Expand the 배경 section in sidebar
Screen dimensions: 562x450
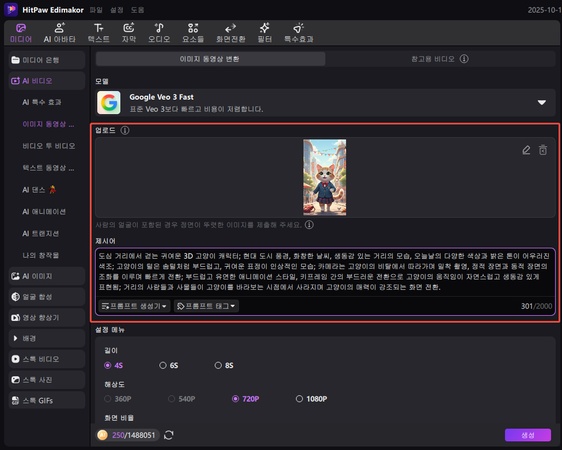coord(47,338)
